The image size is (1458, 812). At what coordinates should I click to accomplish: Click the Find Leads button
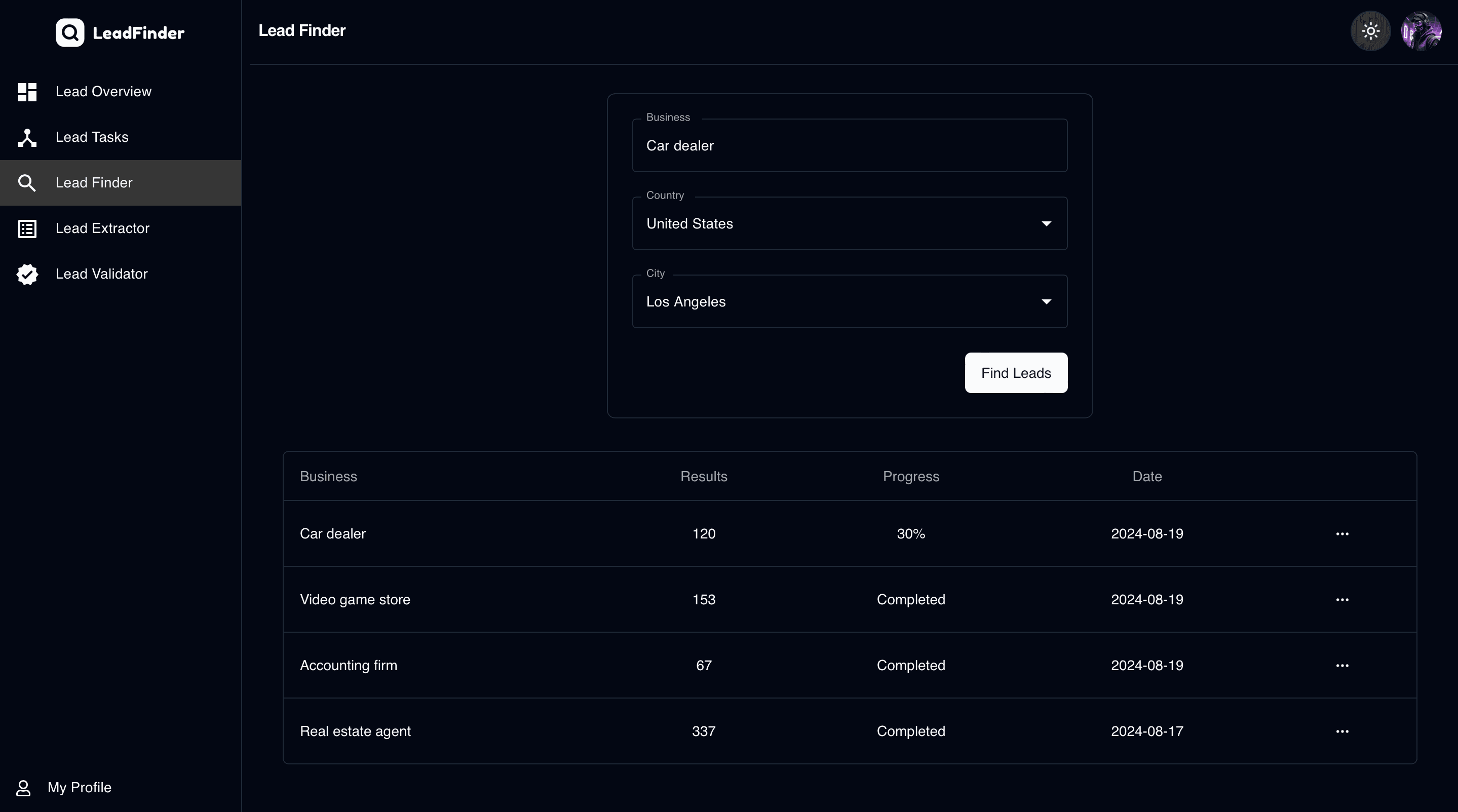(1016, 372)
